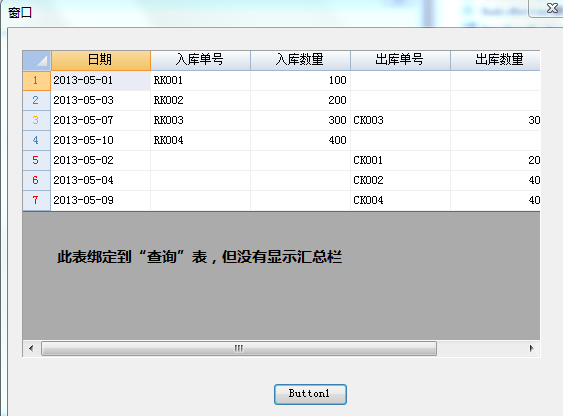Select the 入库数量 cell with 200

coord(300,101)
